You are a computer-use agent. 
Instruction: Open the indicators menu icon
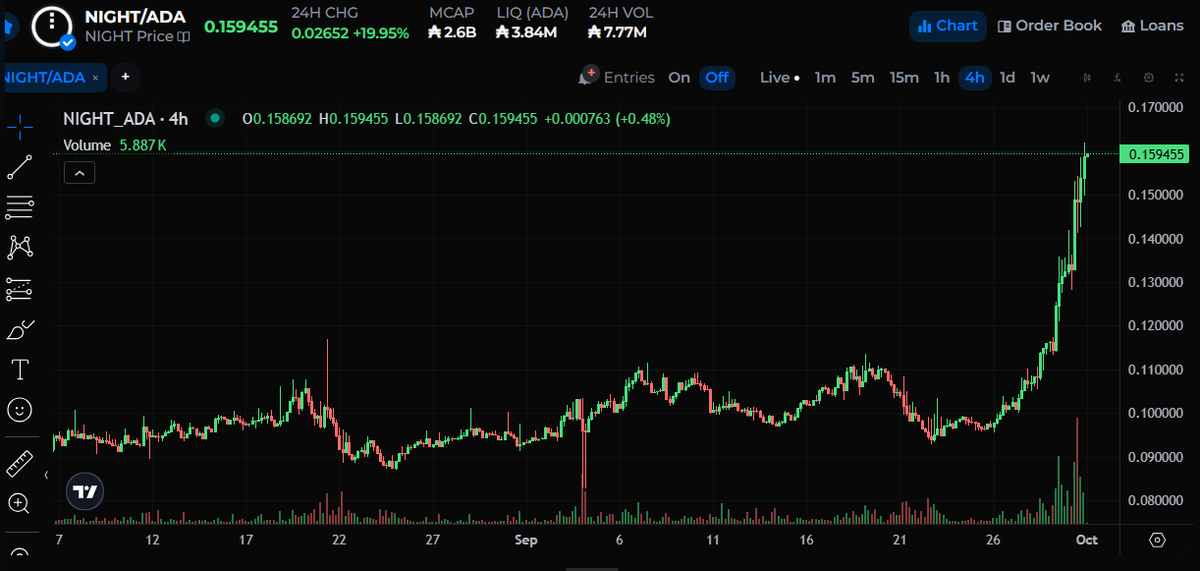coord(1118,77)
